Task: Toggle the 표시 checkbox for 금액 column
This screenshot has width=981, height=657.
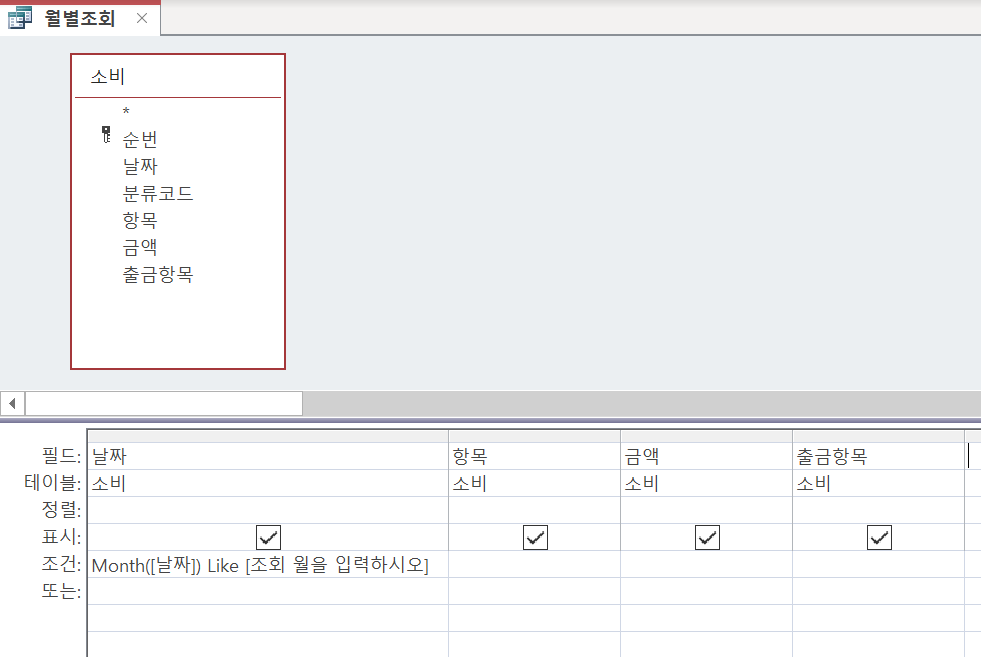Action: pyautogui.click(x=707, y=537)
